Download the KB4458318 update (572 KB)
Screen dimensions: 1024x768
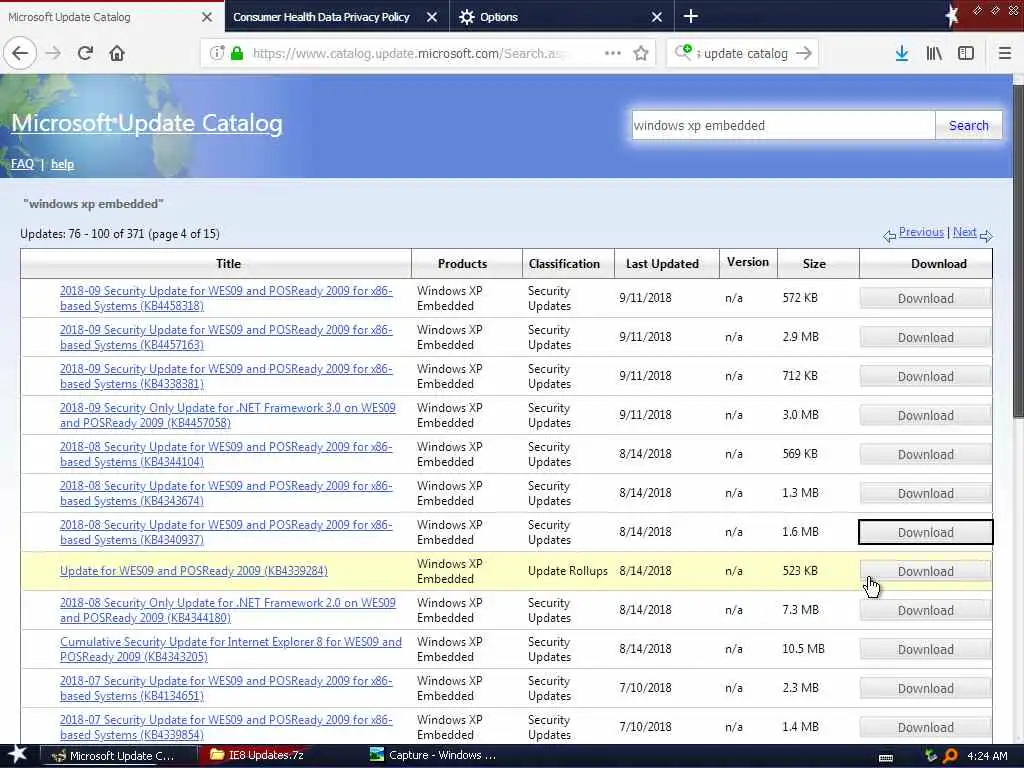925,298
